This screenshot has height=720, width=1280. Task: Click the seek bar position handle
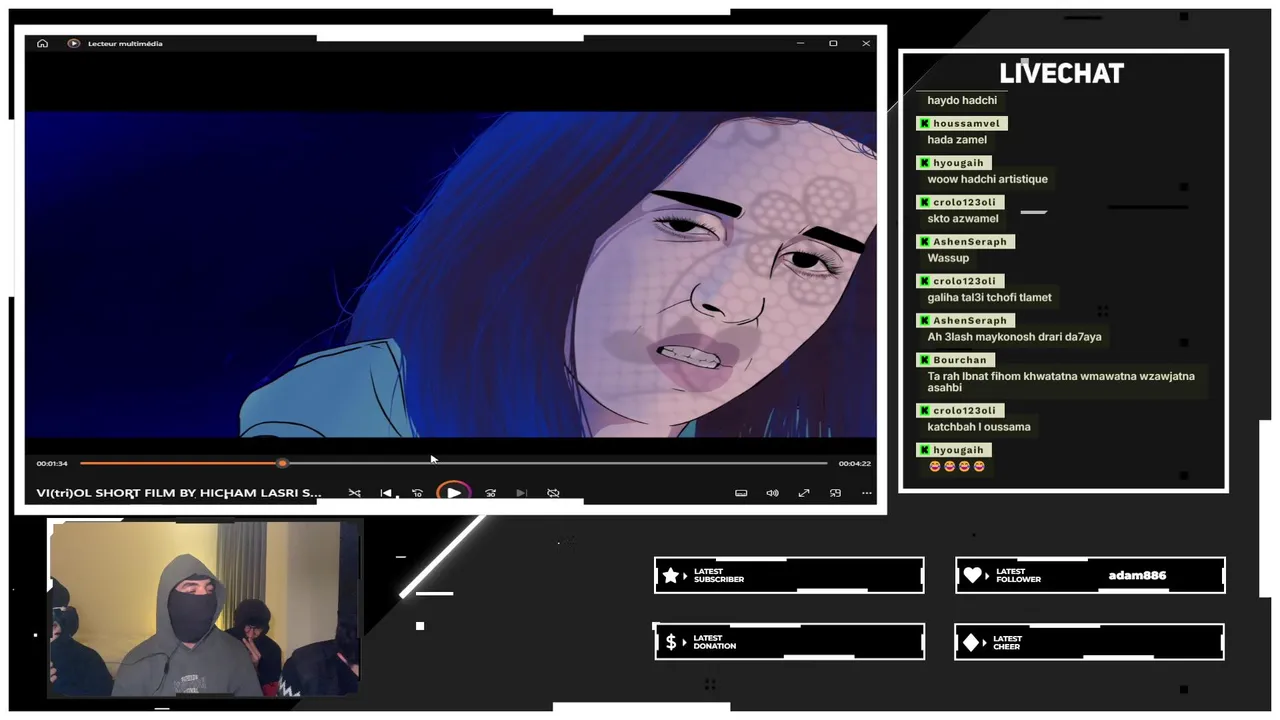coord(282,463)
